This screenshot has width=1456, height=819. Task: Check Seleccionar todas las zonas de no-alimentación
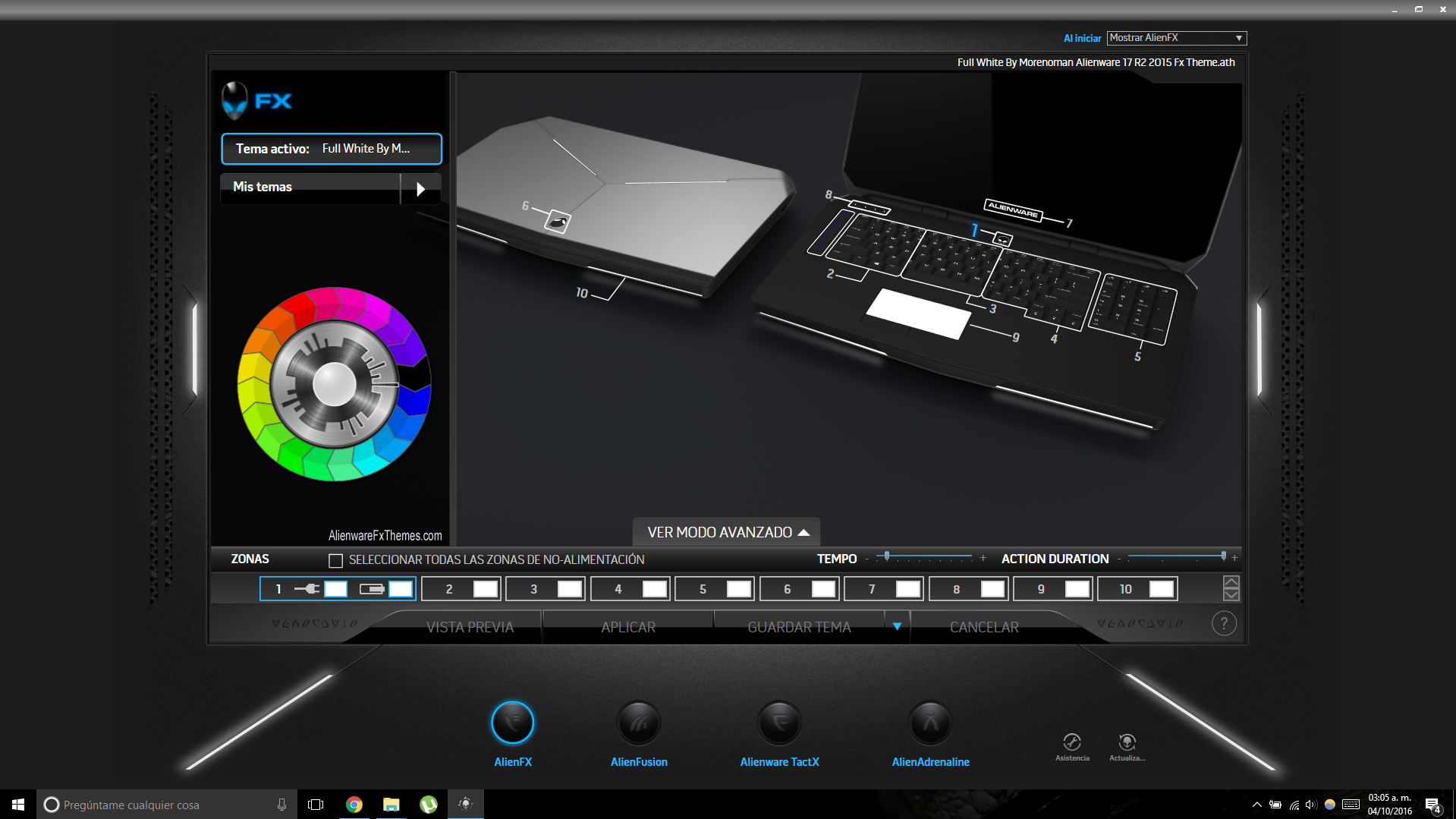tap(335, 560)
